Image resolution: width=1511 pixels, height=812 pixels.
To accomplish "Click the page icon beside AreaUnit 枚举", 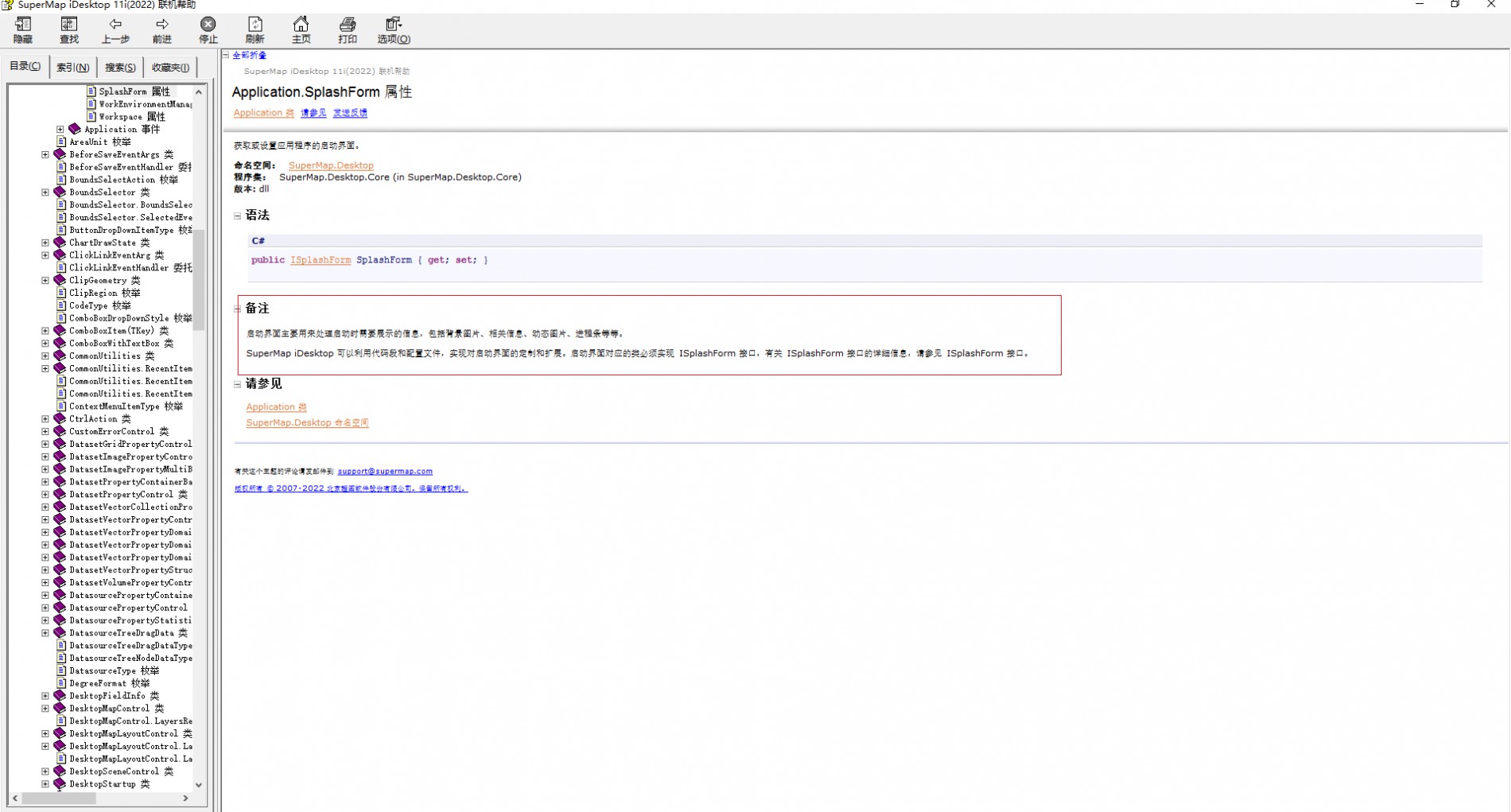I will click(61, 142).
